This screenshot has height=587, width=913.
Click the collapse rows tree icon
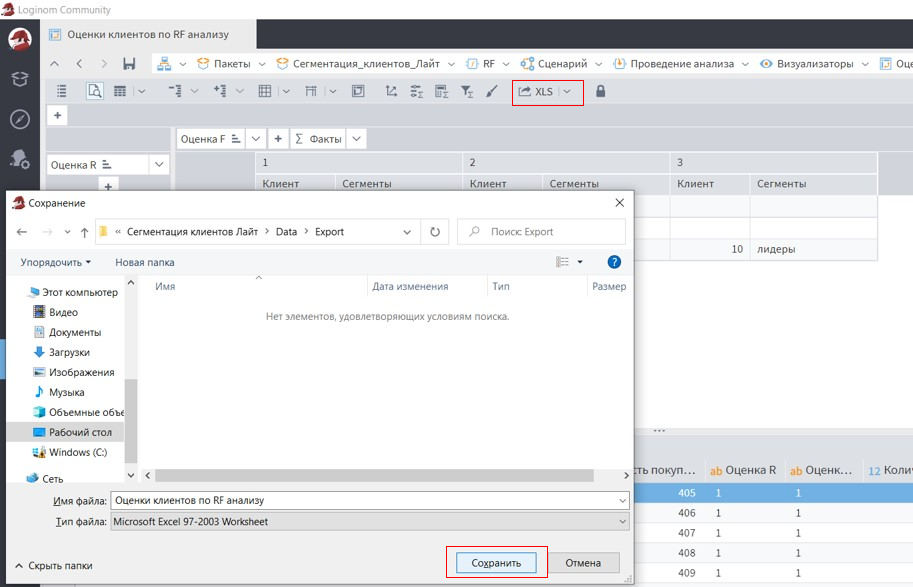coord(175,91)
